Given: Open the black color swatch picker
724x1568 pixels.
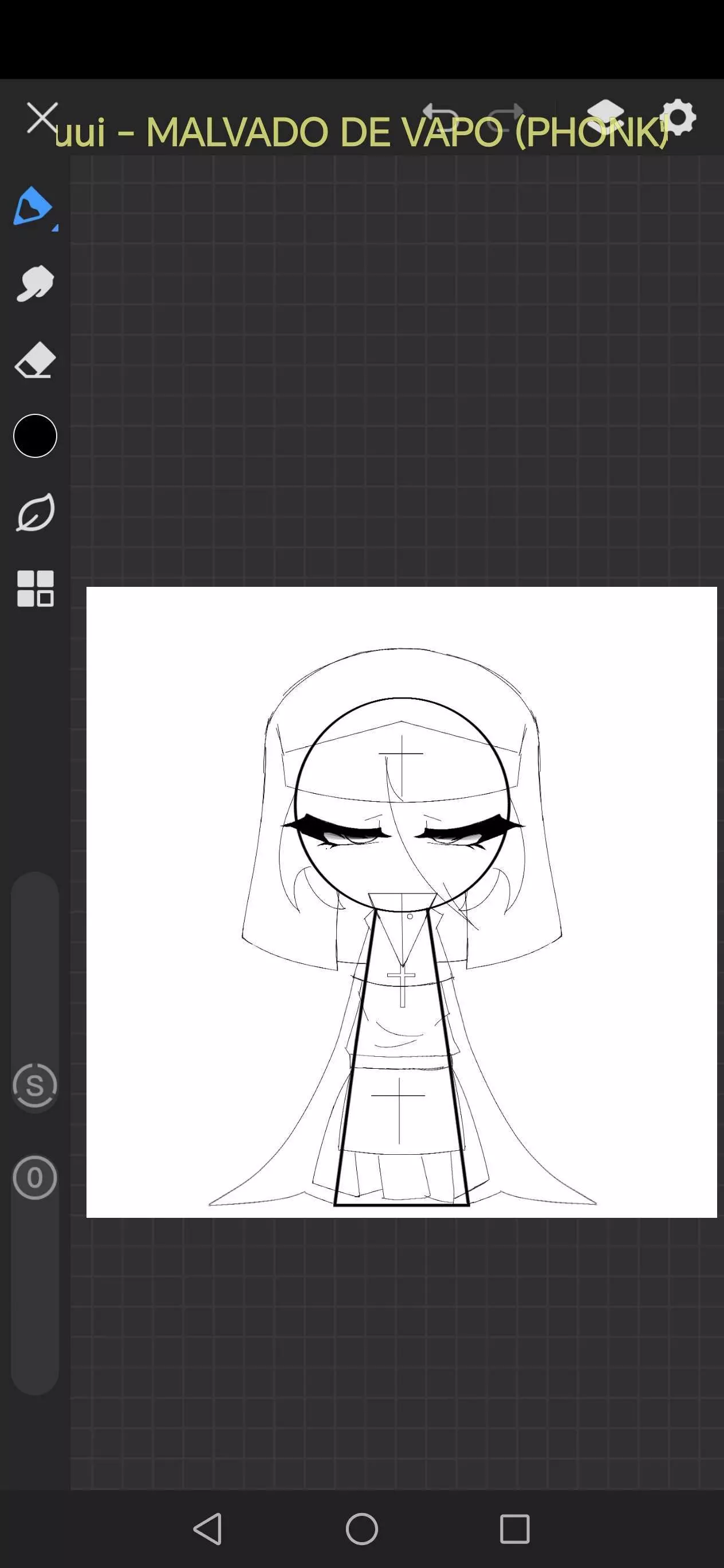Looking at the screenshot, I should (36, 436).
